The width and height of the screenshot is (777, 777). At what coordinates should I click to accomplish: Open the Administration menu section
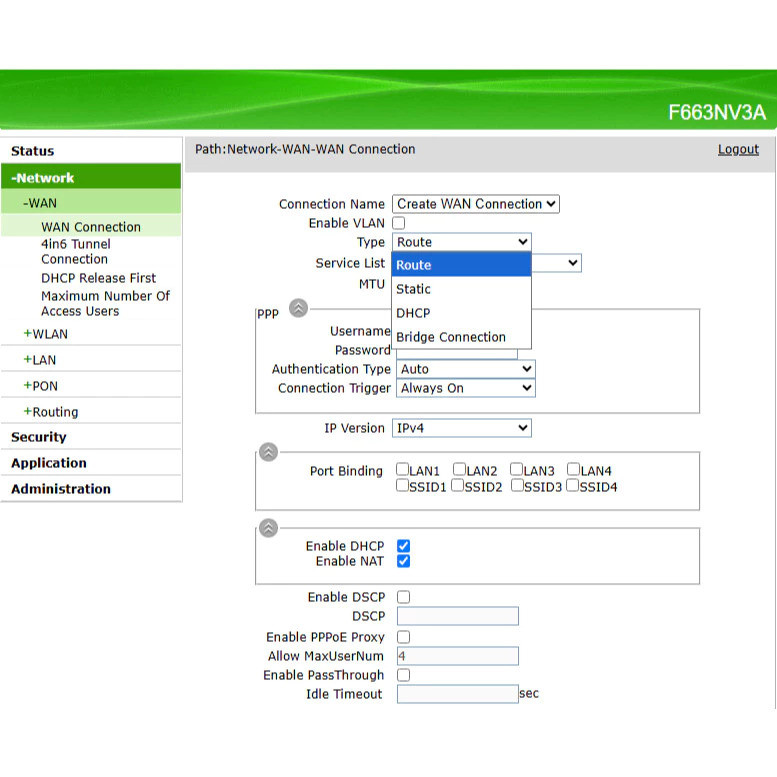pos(61,489)
